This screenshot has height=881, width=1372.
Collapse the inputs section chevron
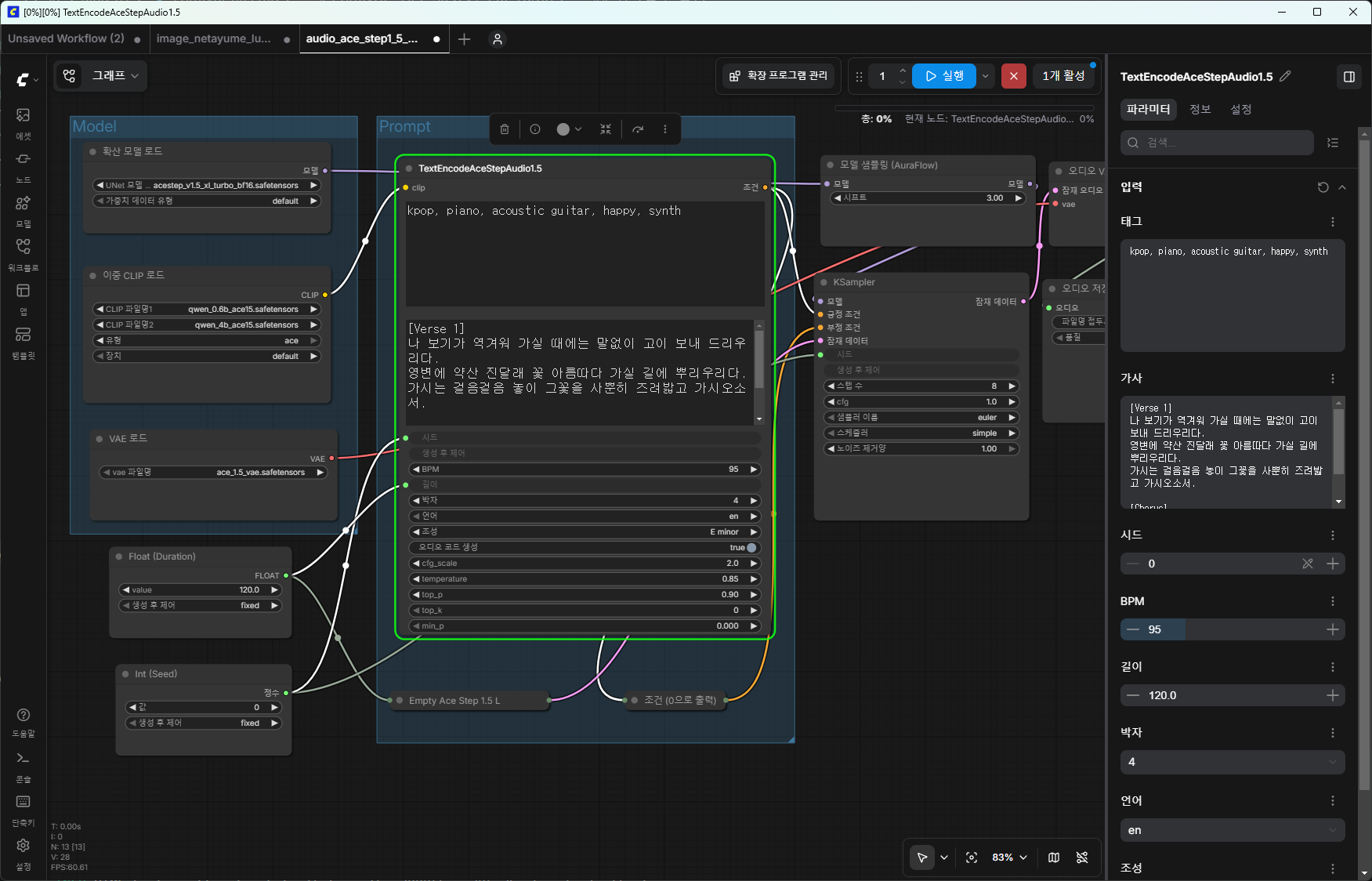pos(1342,187)
